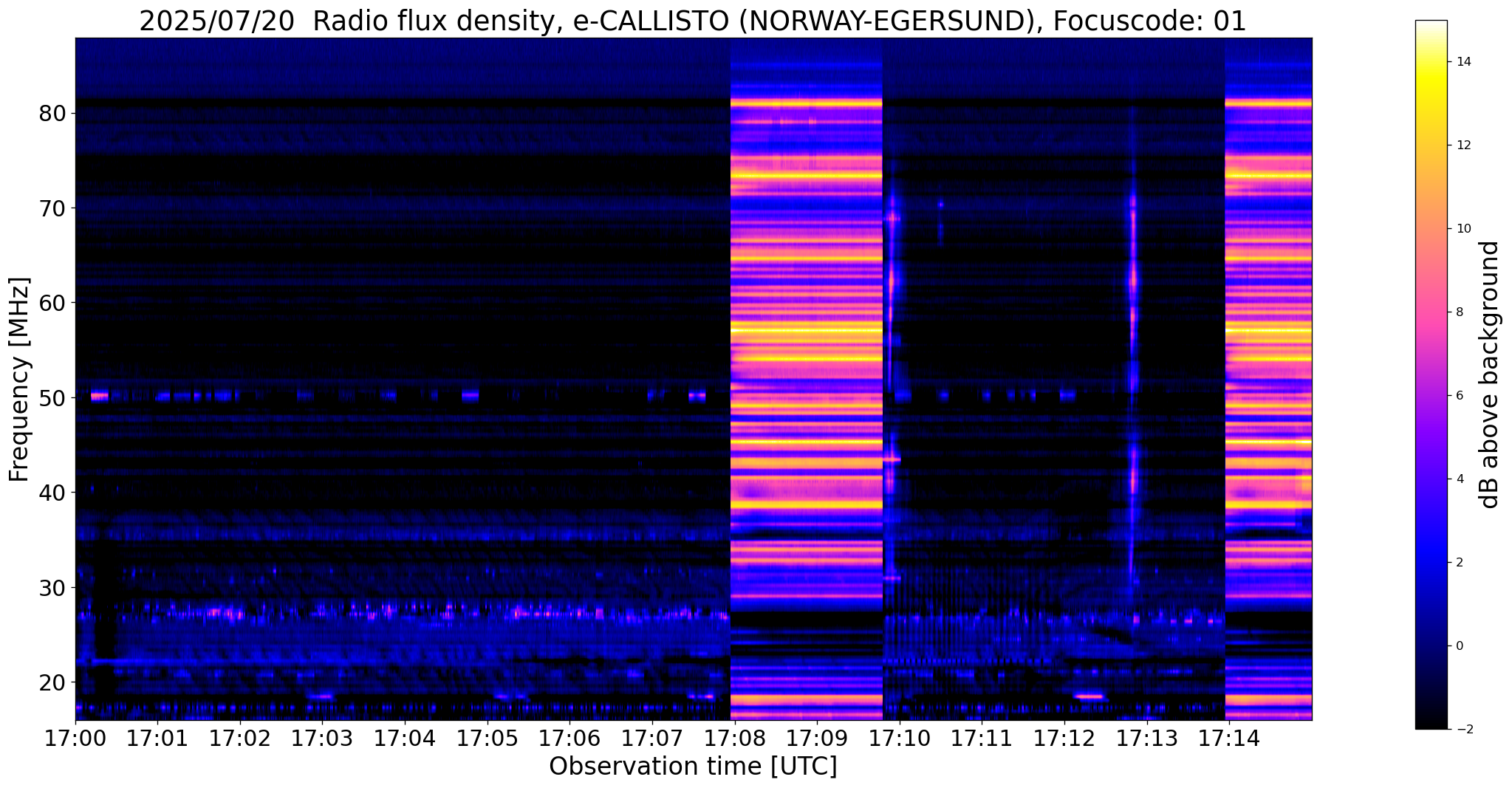Click the 17:10 time tick label
The width and height of the screenshot is (1512, 788).
point(899,738)
